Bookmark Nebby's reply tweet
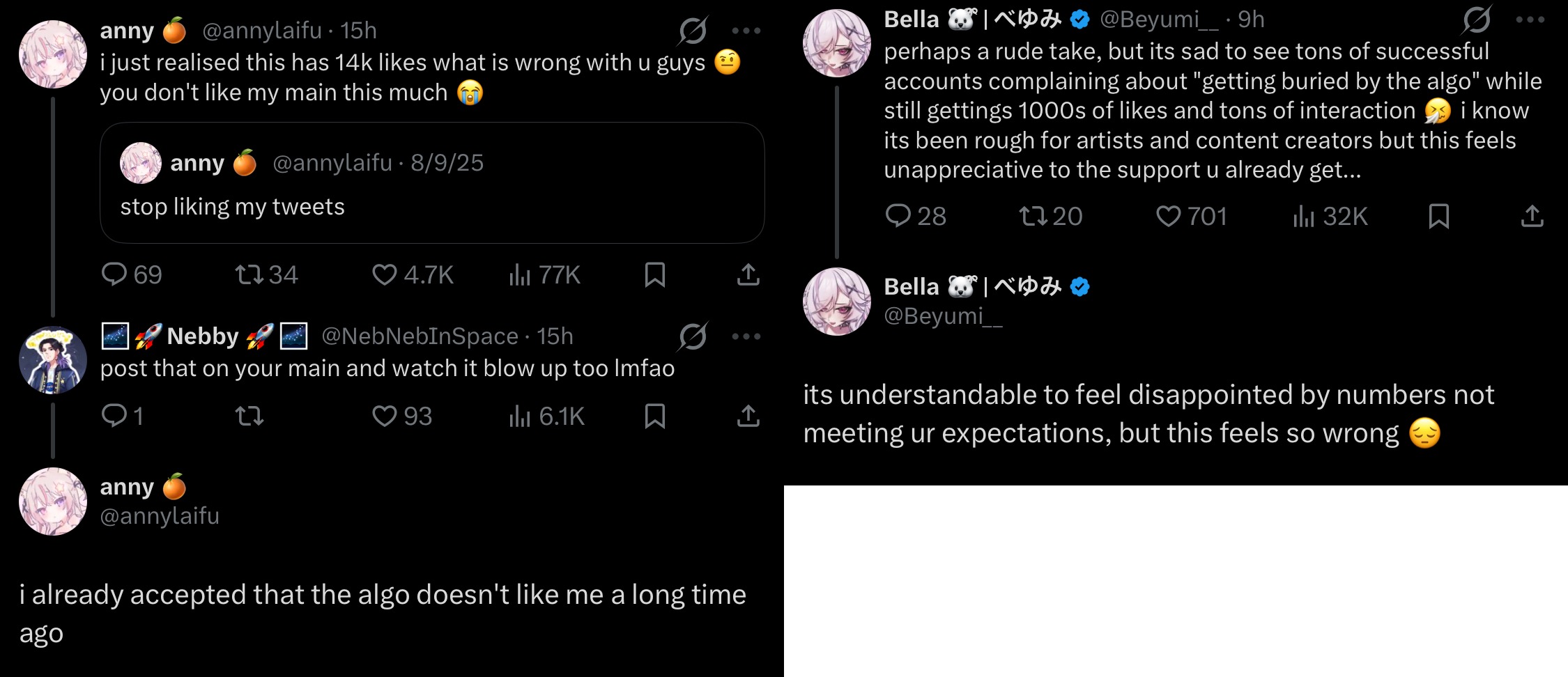Viewport: 1568px width, 677px height. 654,417
